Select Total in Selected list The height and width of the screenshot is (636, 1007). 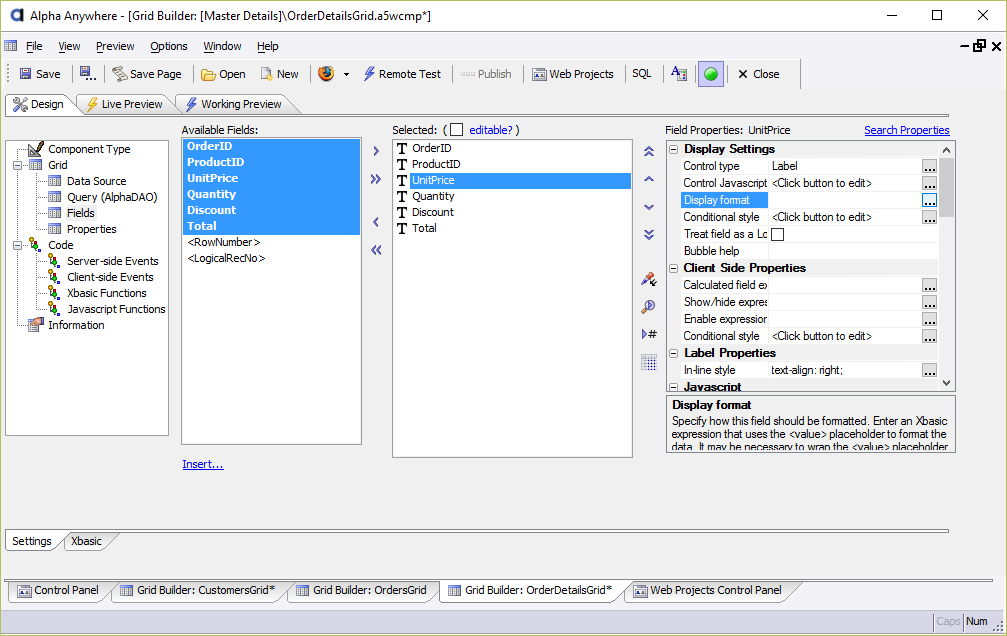point(424,228)
